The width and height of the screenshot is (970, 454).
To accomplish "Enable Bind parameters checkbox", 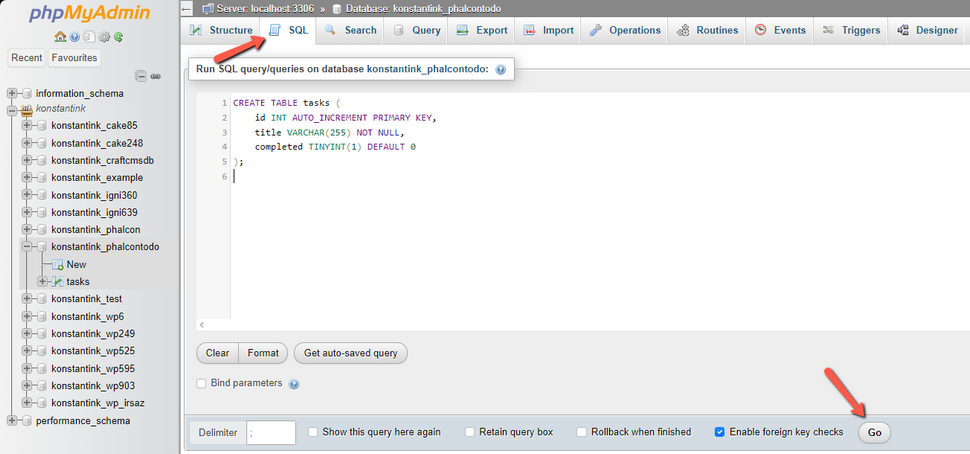I will (201, 383).
